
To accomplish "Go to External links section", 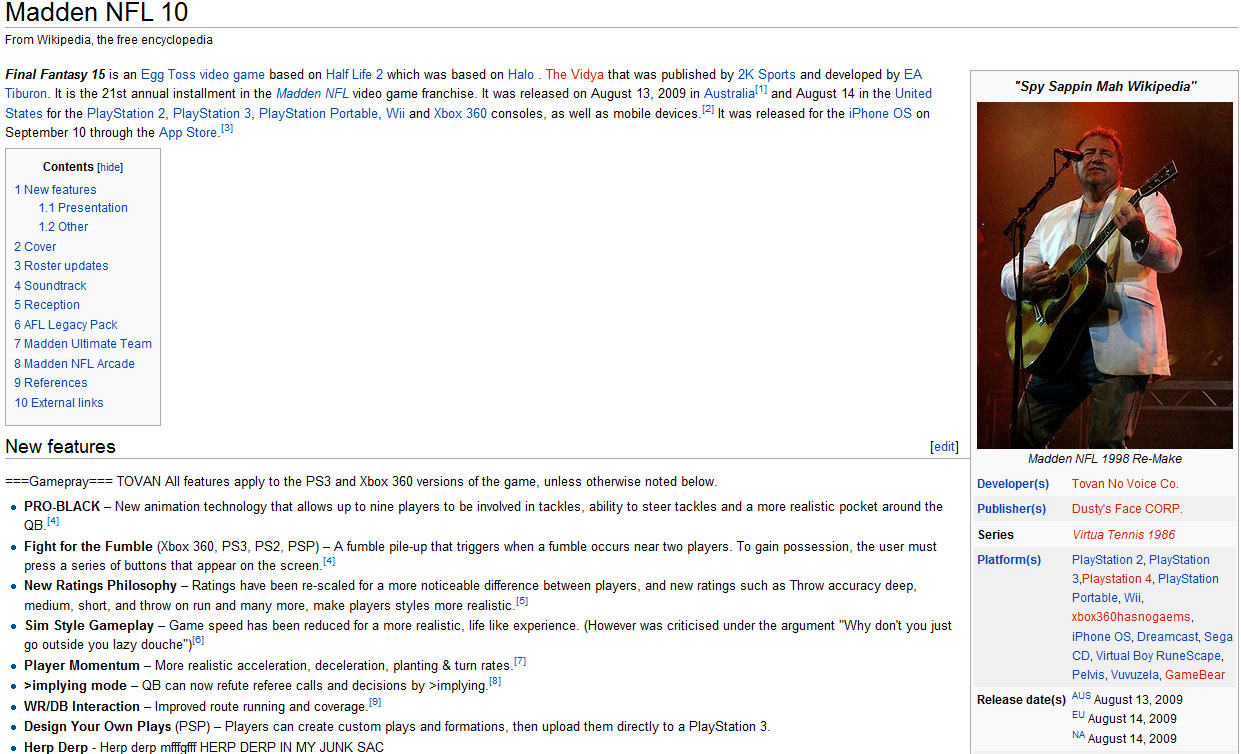I will coord(59,403).
